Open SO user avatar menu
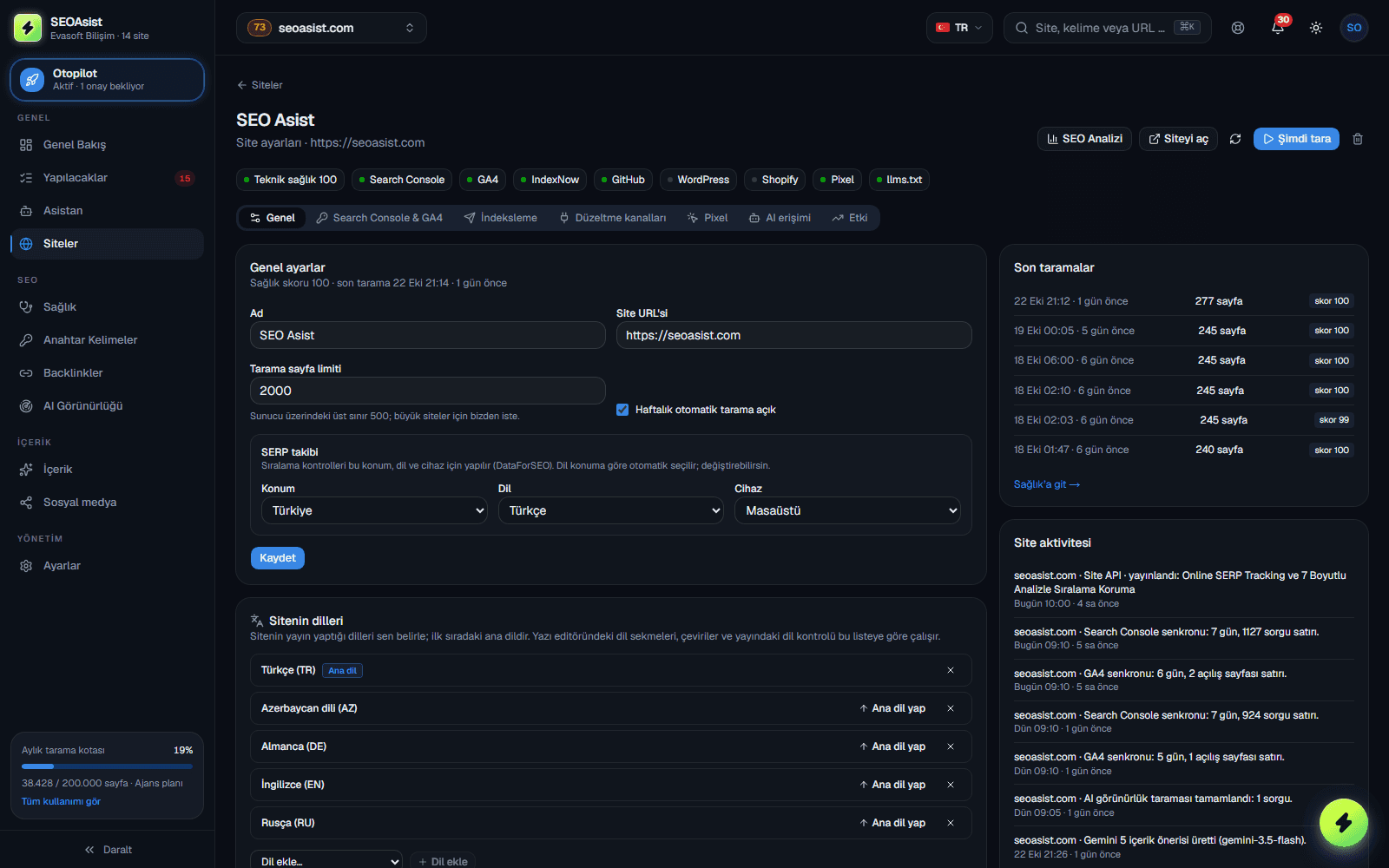 click(x=1354, y=28)
